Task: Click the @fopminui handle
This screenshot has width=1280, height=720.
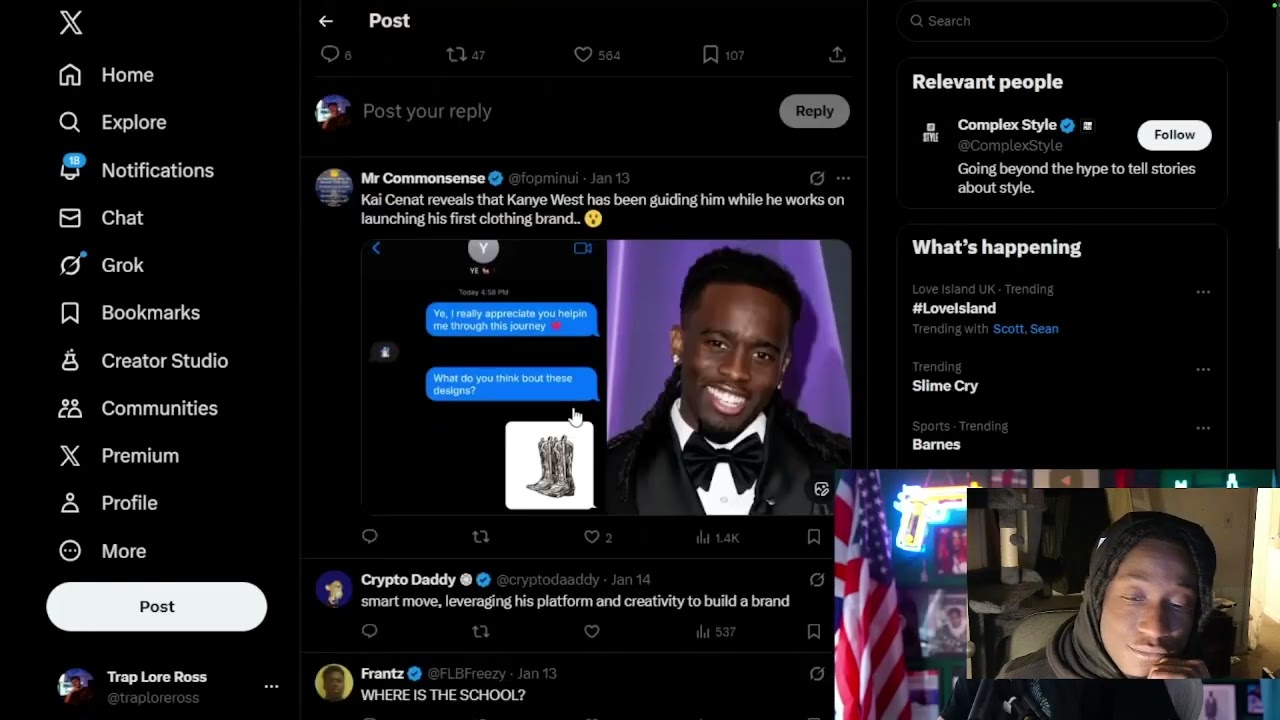Action: [543, 178]
